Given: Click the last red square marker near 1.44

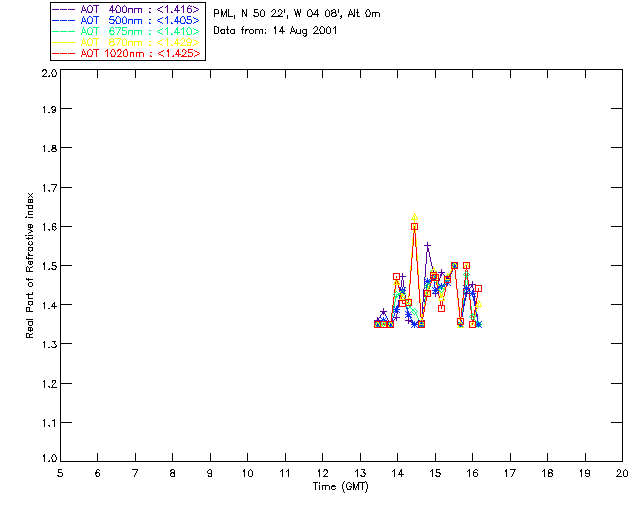Looking at the screenshot, I should click(479, 289).
